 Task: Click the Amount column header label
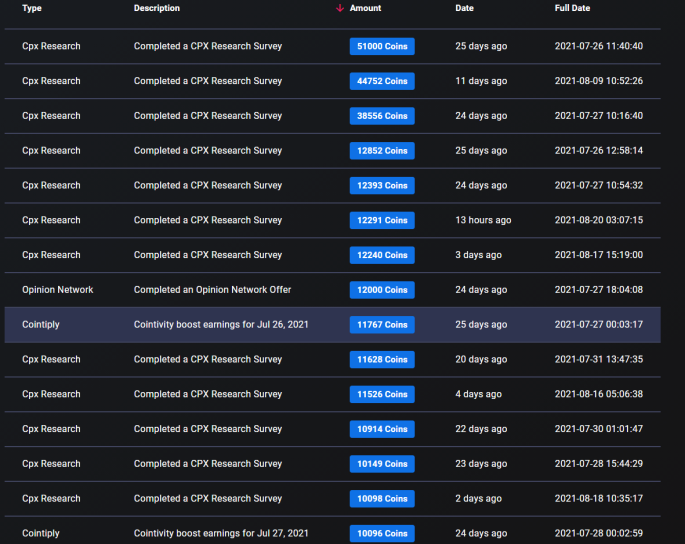(x=365, y=8)
